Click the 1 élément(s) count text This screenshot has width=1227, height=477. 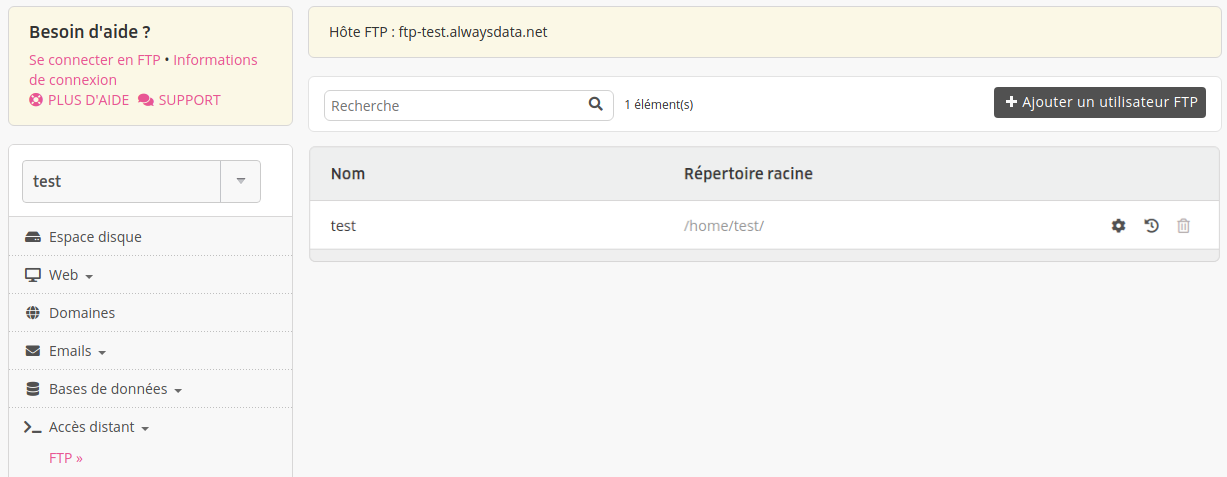pyautogui.click(x=659, y=104)
